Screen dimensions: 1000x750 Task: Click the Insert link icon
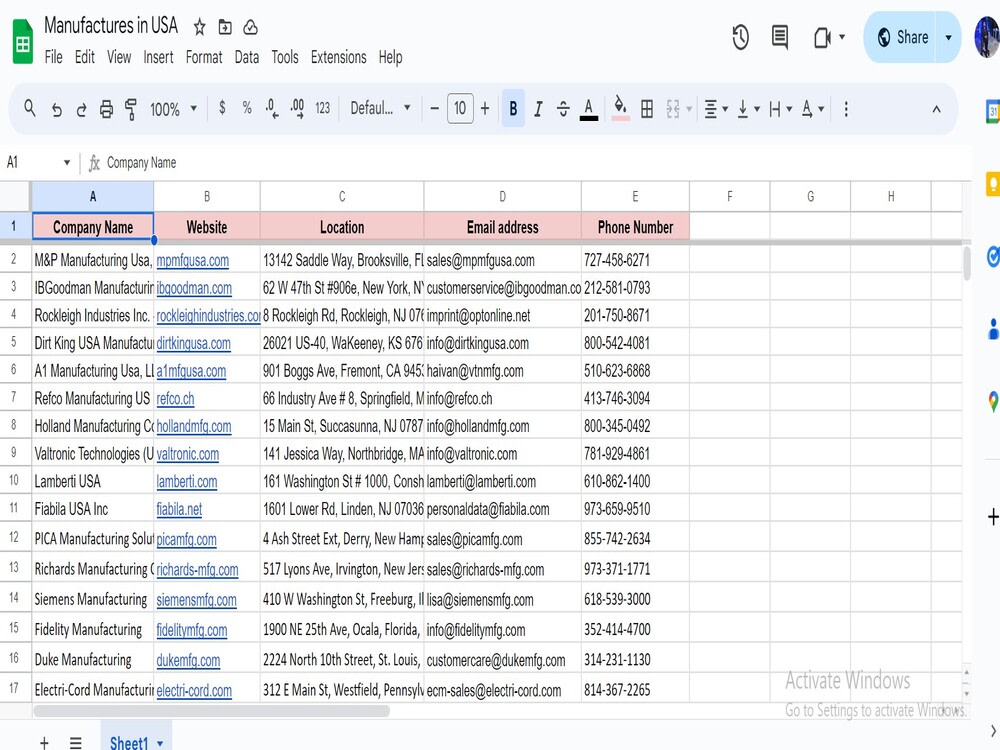pos(846,108)
